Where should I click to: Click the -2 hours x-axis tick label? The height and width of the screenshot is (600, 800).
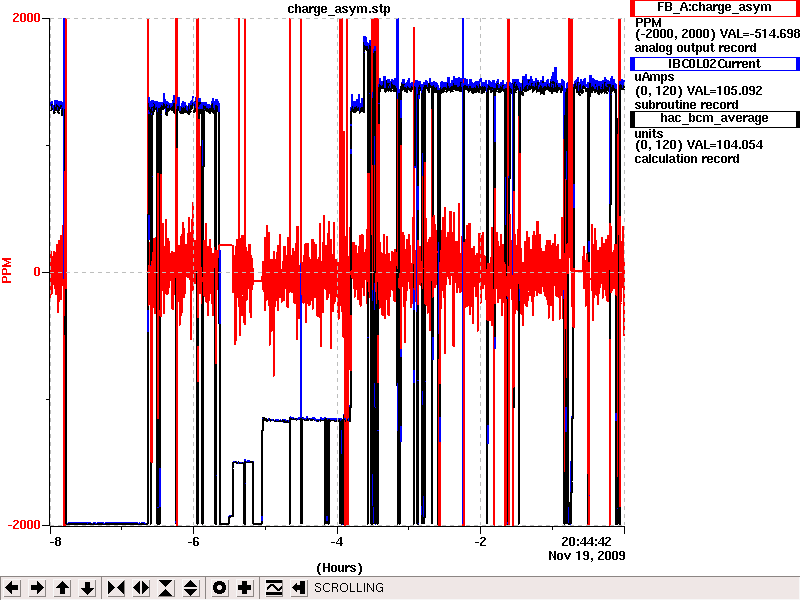point(481,541)
